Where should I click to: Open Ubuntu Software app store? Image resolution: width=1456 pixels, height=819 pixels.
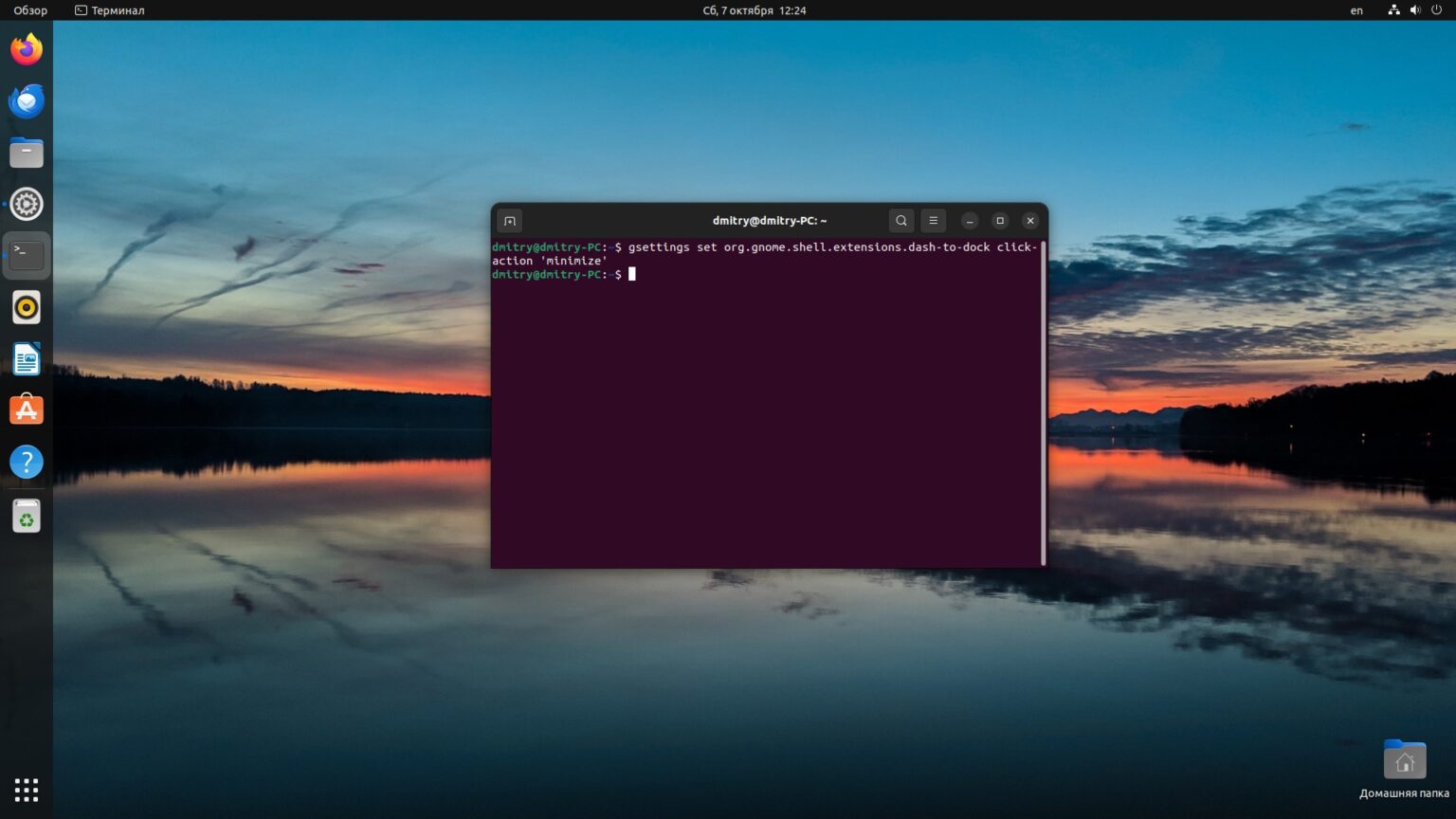[26, 409]
